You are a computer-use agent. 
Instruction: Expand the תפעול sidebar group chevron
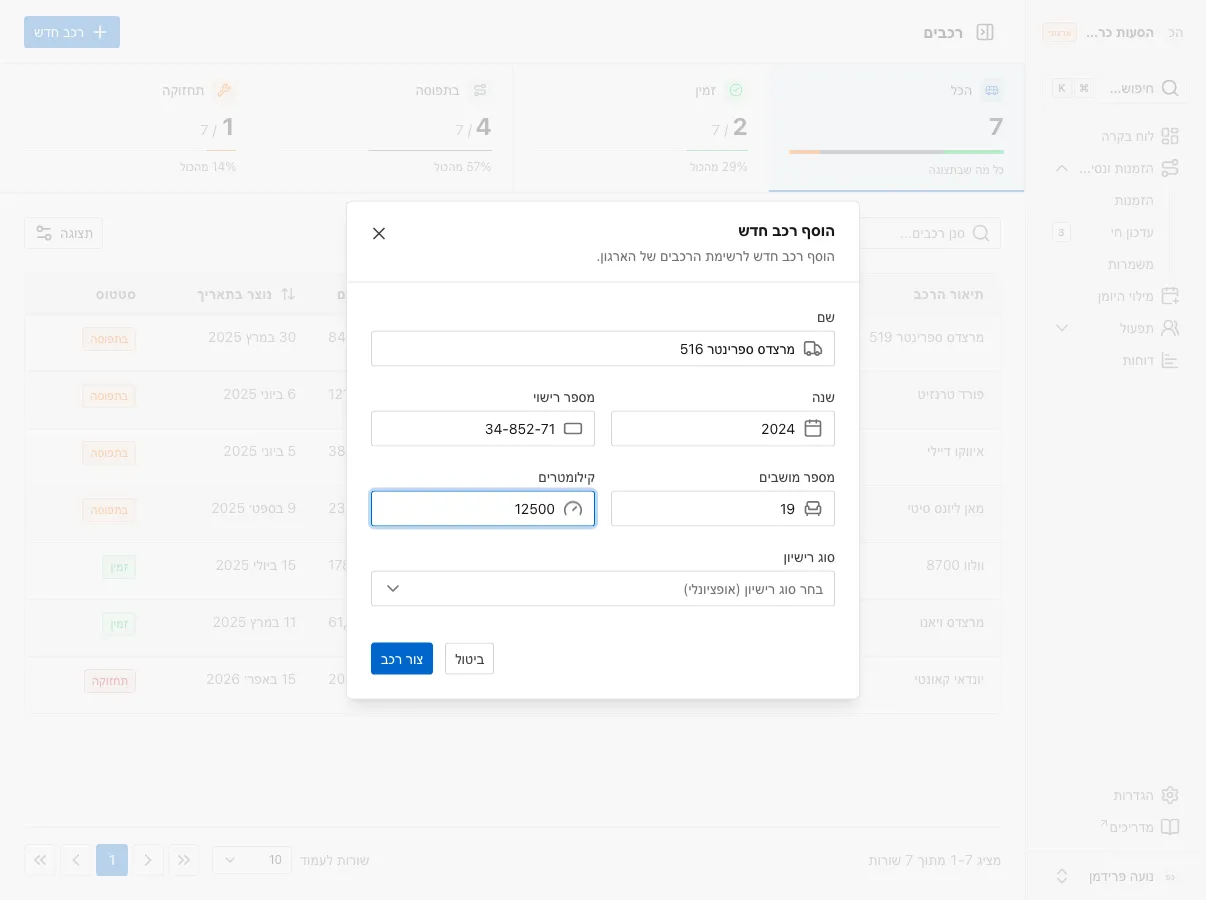click(1062, 328)
